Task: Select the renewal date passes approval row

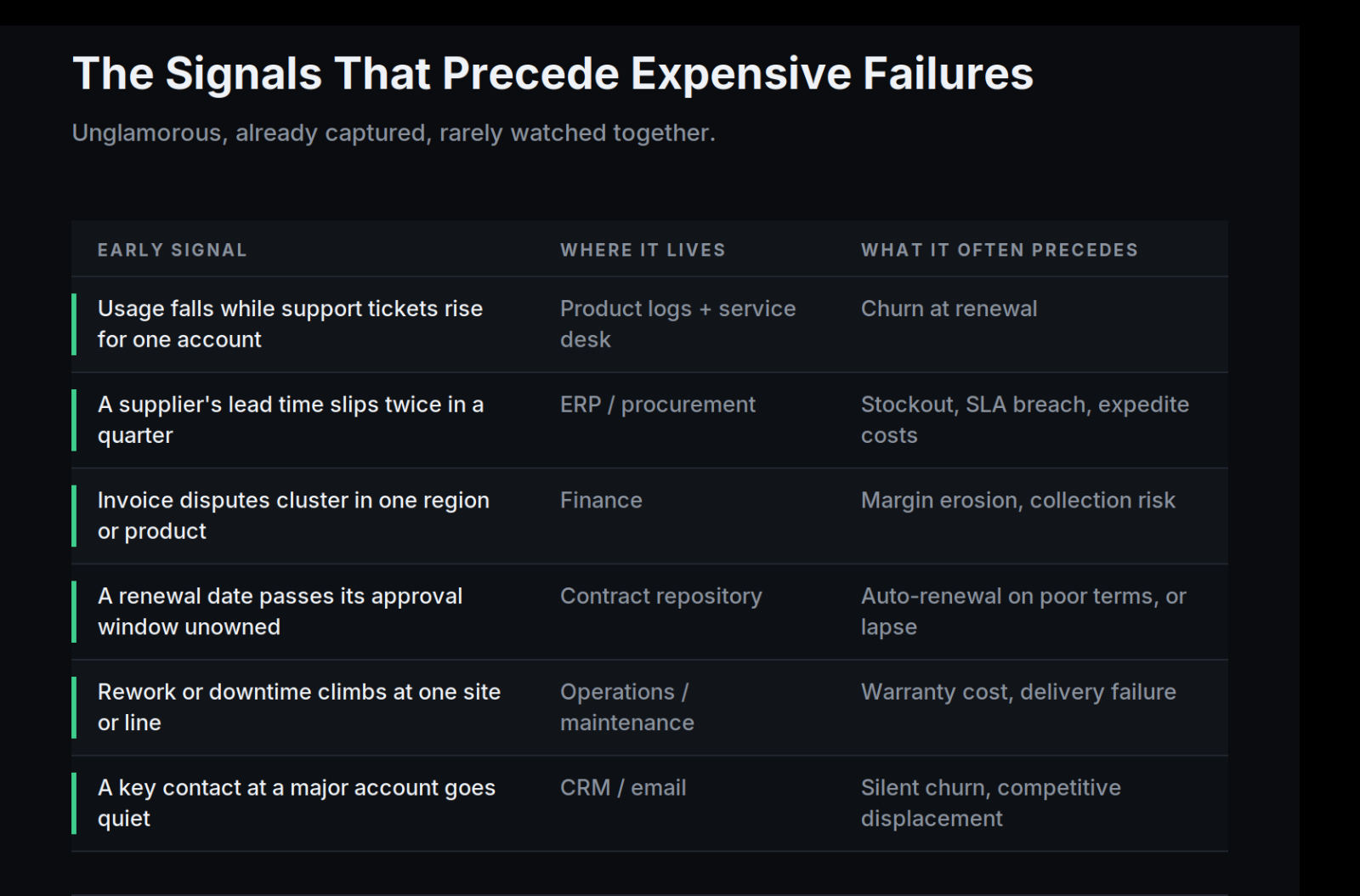Action: point(649,612)
